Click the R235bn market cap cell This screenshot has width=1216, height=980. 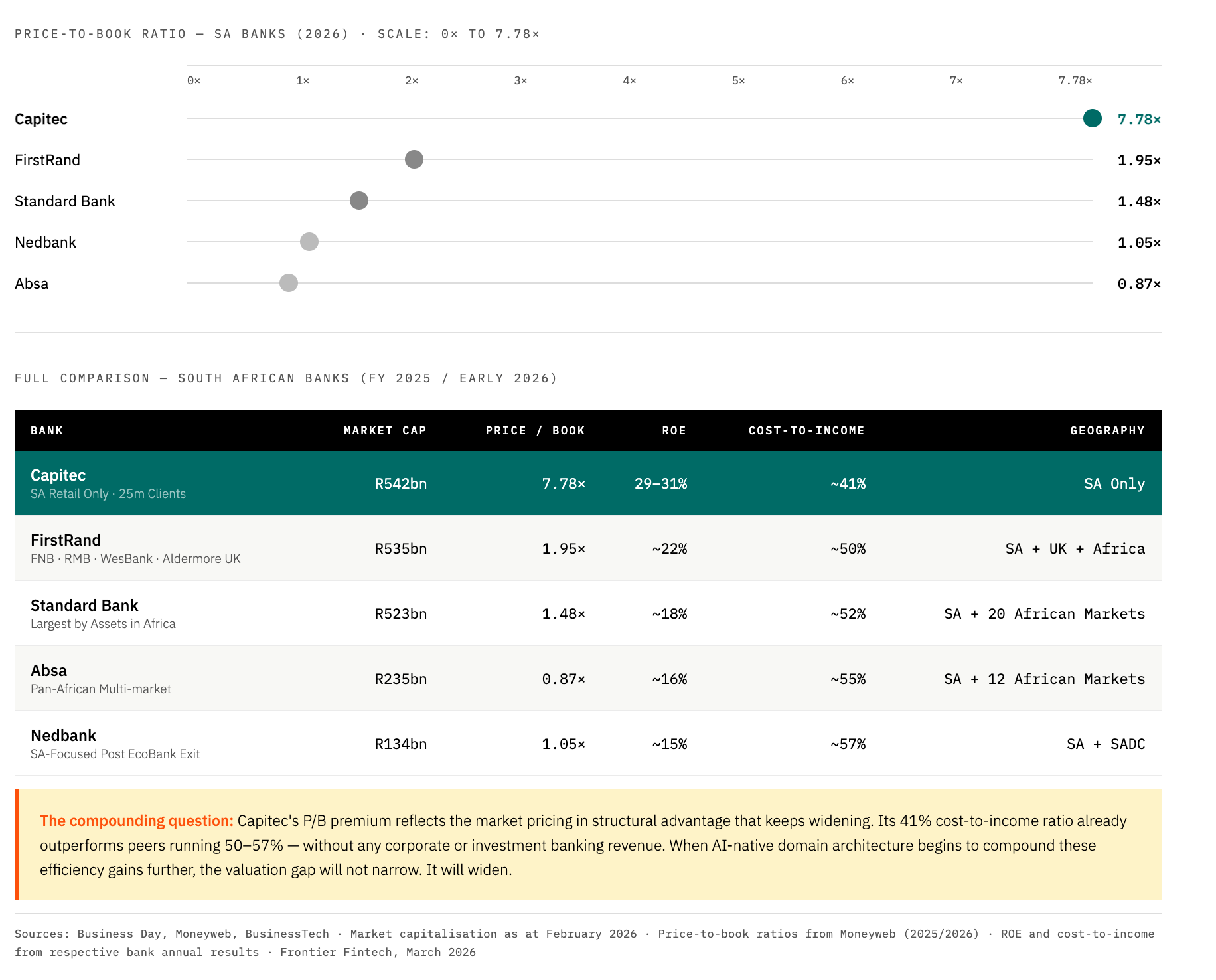point(400,679)
